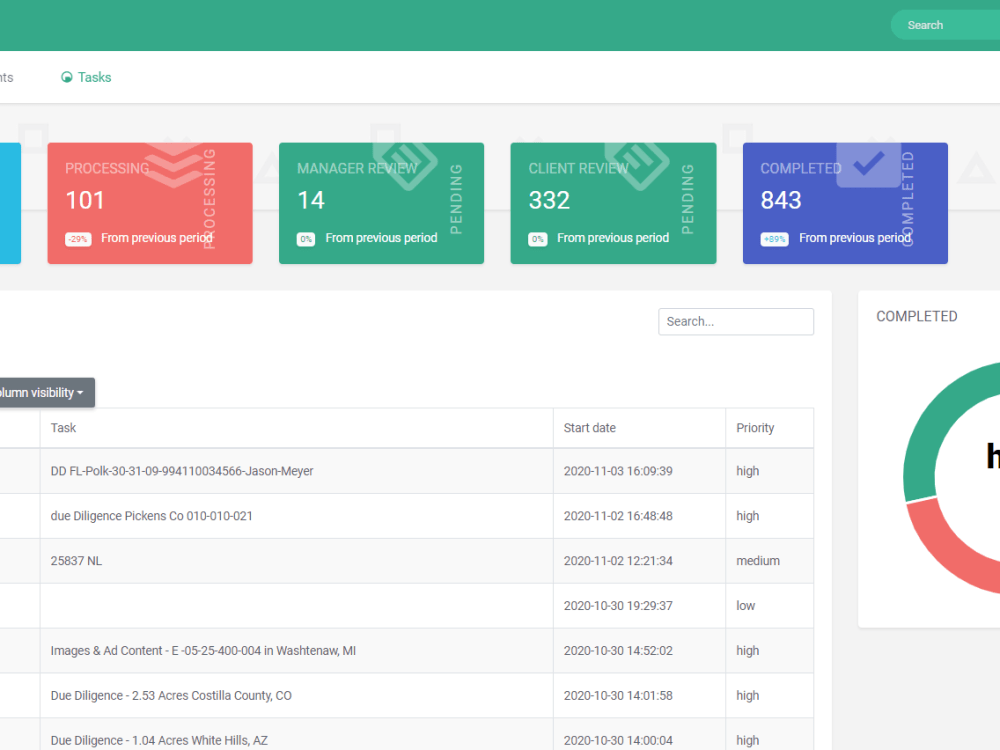Click the +89% badge on the Completed card
This screenshot has width=1000, height=750.
777,239
